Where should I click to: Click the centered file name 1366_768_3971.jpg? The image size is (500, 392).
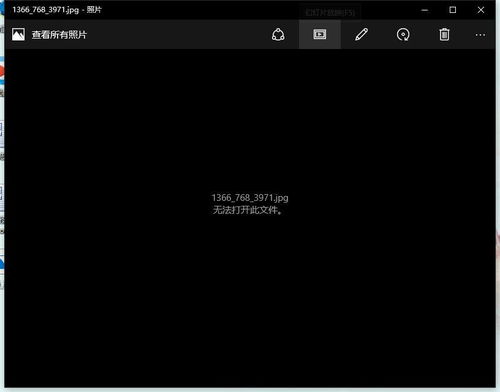[250, 198]
